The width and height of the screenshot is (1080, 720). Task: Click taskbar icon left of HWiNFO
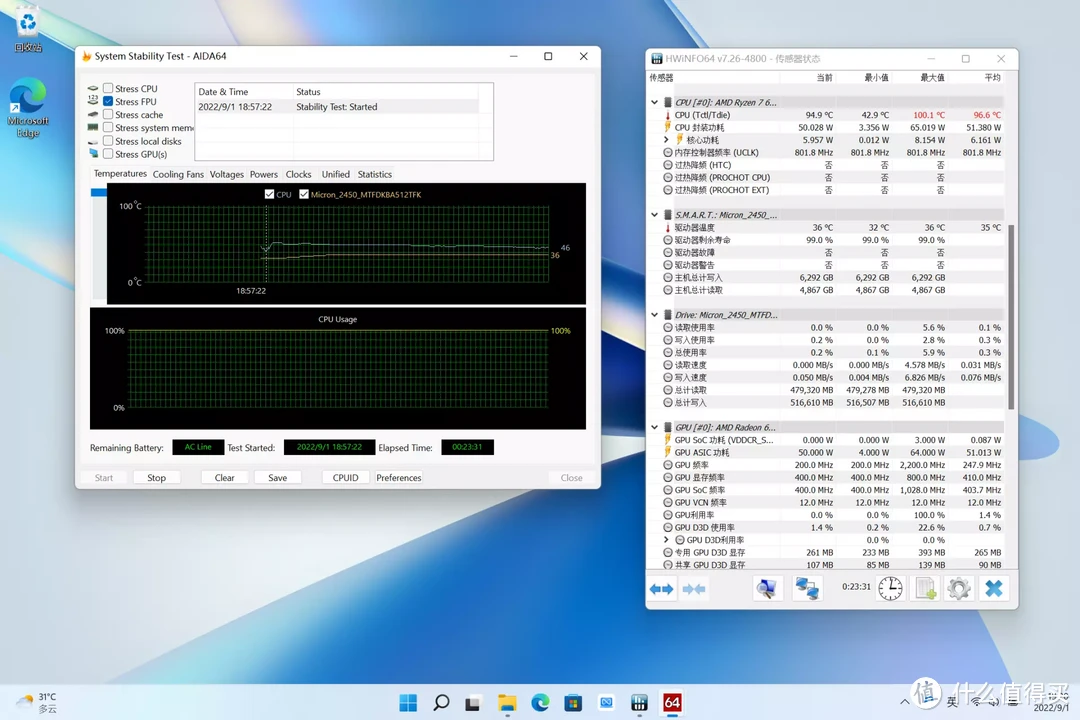pyautogui.click(x=606, y=702)
